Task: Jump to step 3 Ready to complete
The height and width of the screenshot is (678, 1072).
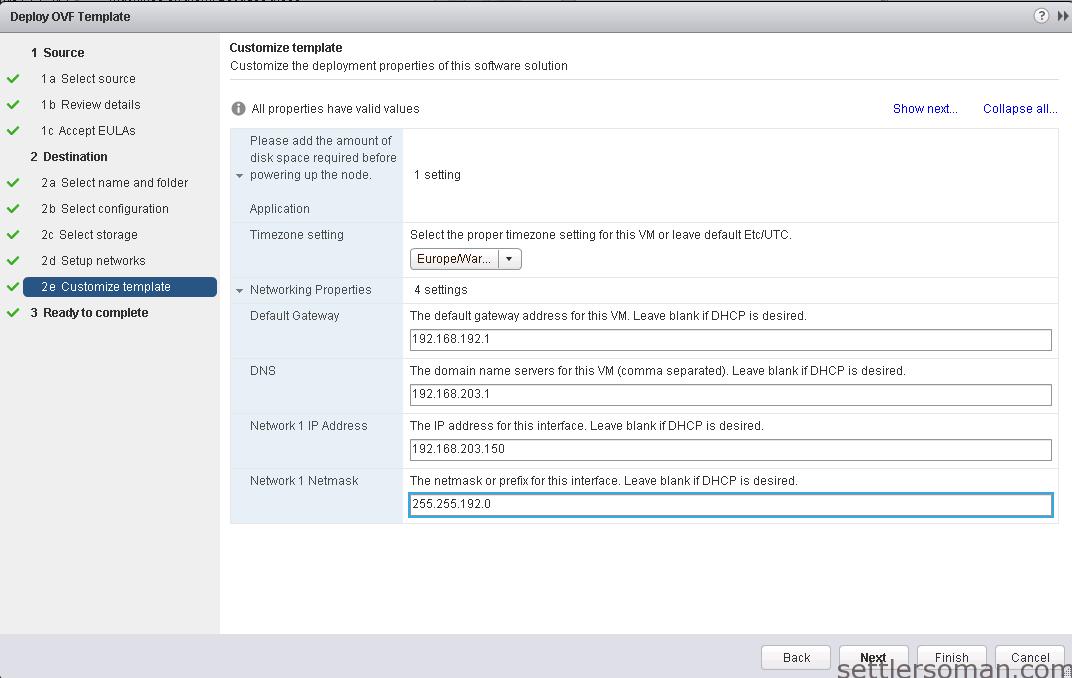Action: (x=95, y=313)
